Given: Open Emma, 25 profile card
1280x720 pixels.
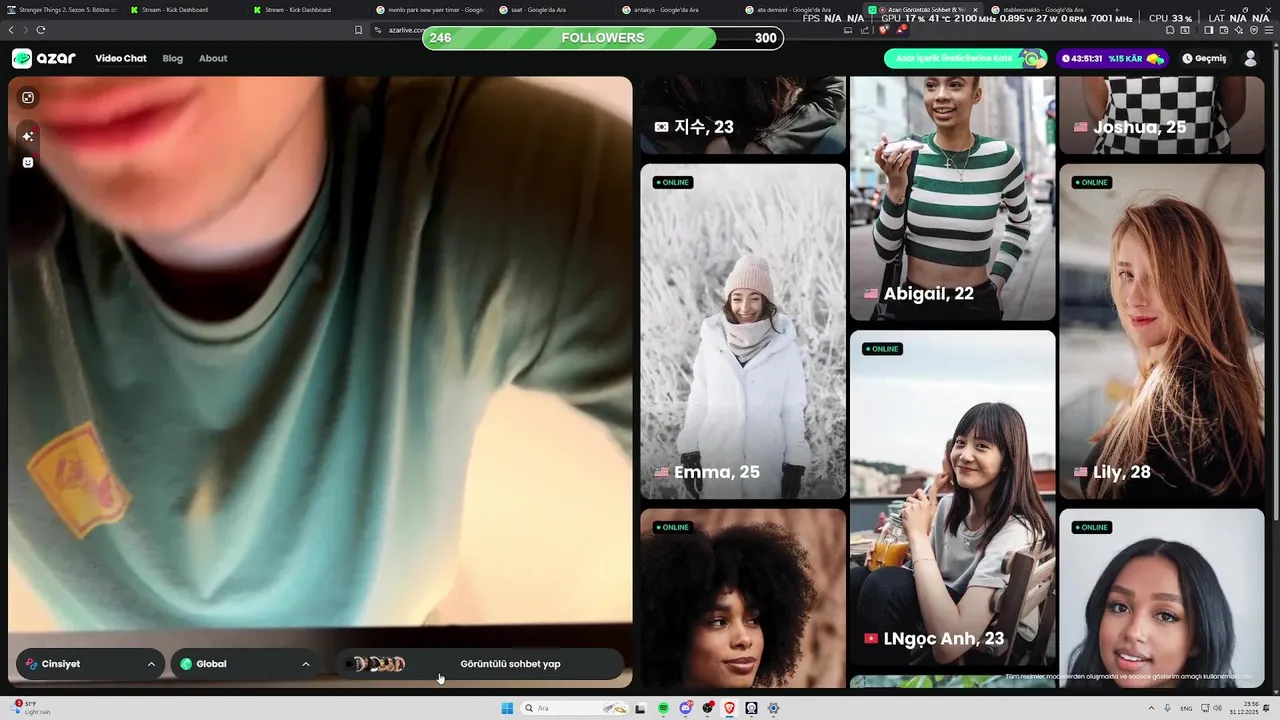Looking at the screenshot, I should click(743, 331).
